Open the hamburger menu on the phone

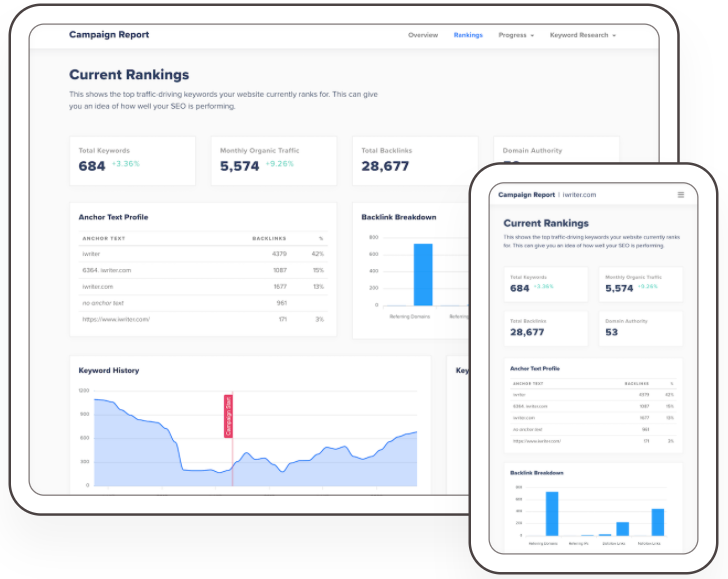click(681, 194)
